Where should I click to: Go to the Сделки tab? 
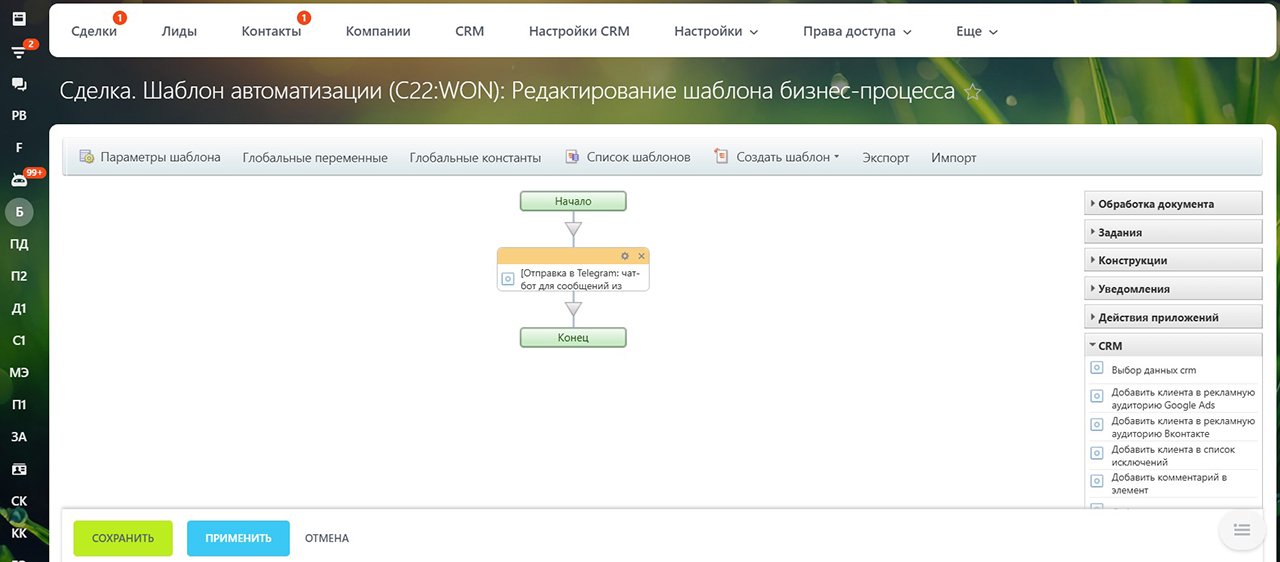coord(94,31)
